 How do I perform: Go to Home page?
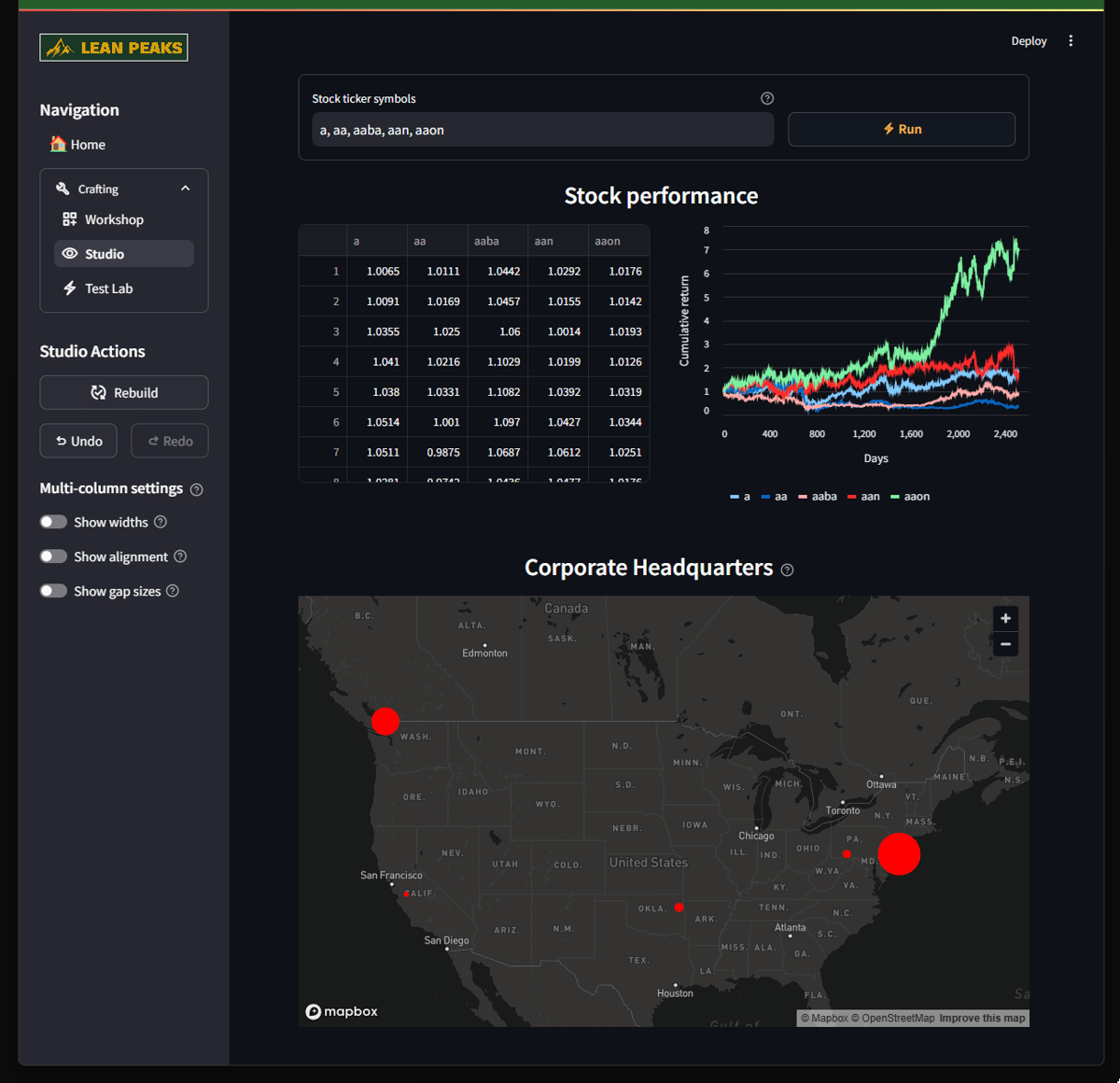(77, 145)
